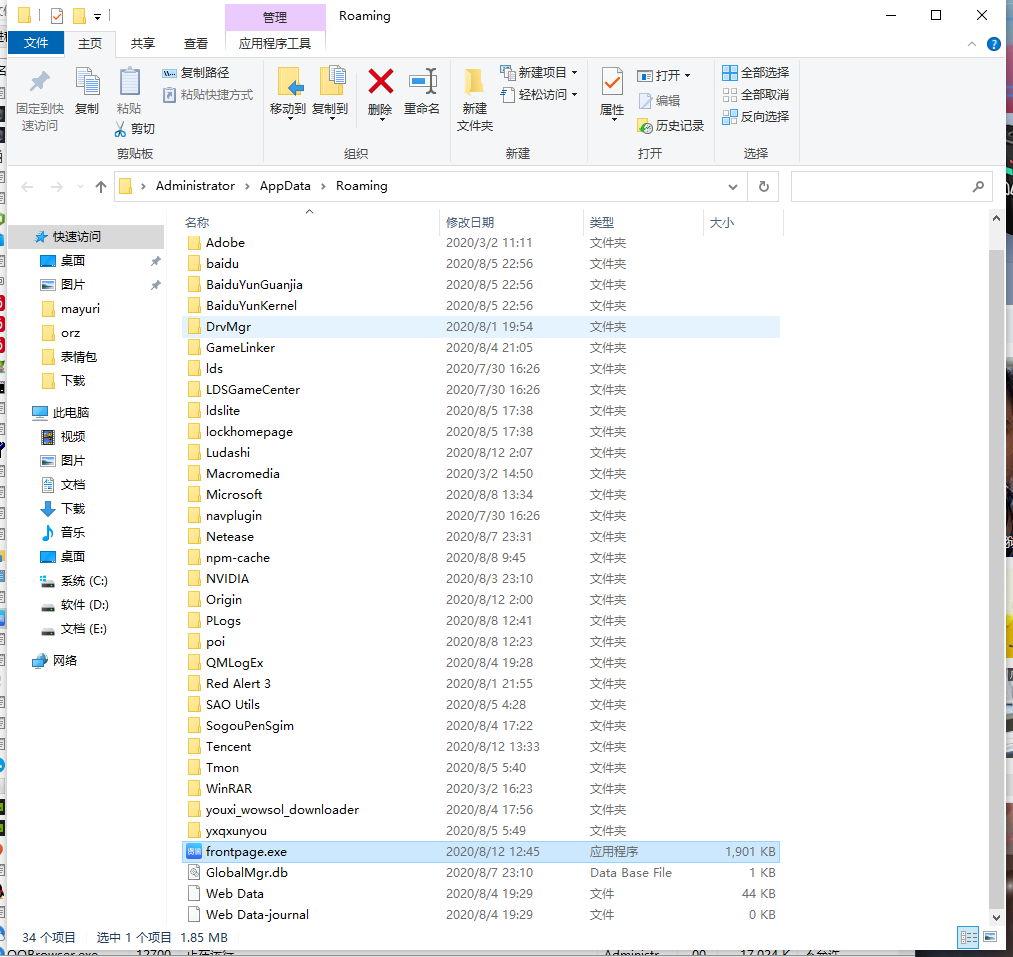The image size is (1013, 957).
Task: Collapse the ribbon with chevron
Action: tap(972, 44)
